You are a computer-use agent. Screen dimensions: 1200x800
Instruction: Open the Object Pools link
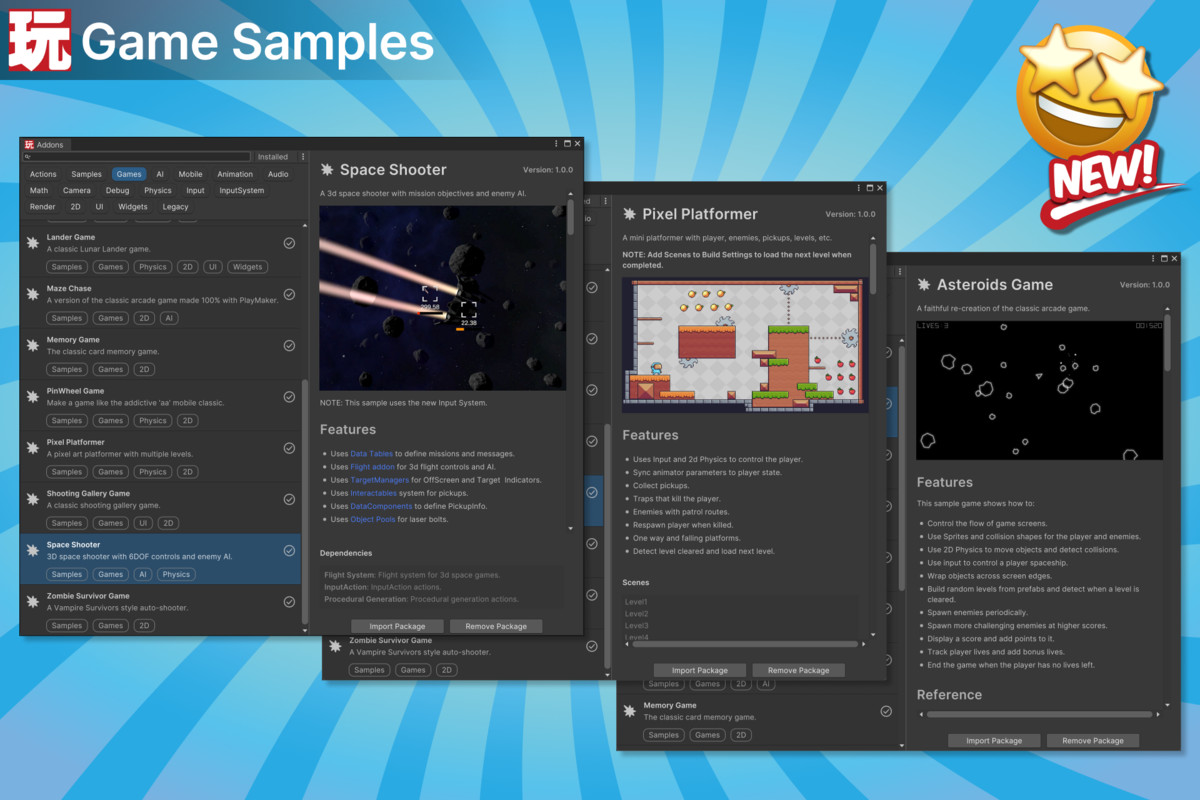click(372, 519)
